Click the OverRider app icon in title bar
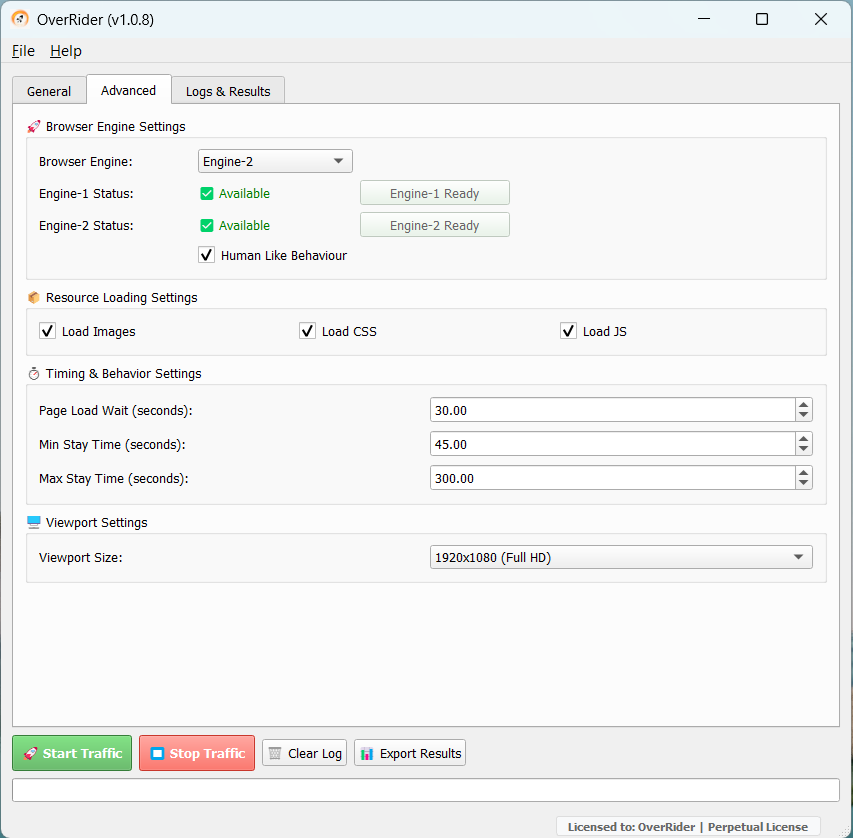Viewport: 853px width, 838px height. pyautogui.click(x=19, y=19)
